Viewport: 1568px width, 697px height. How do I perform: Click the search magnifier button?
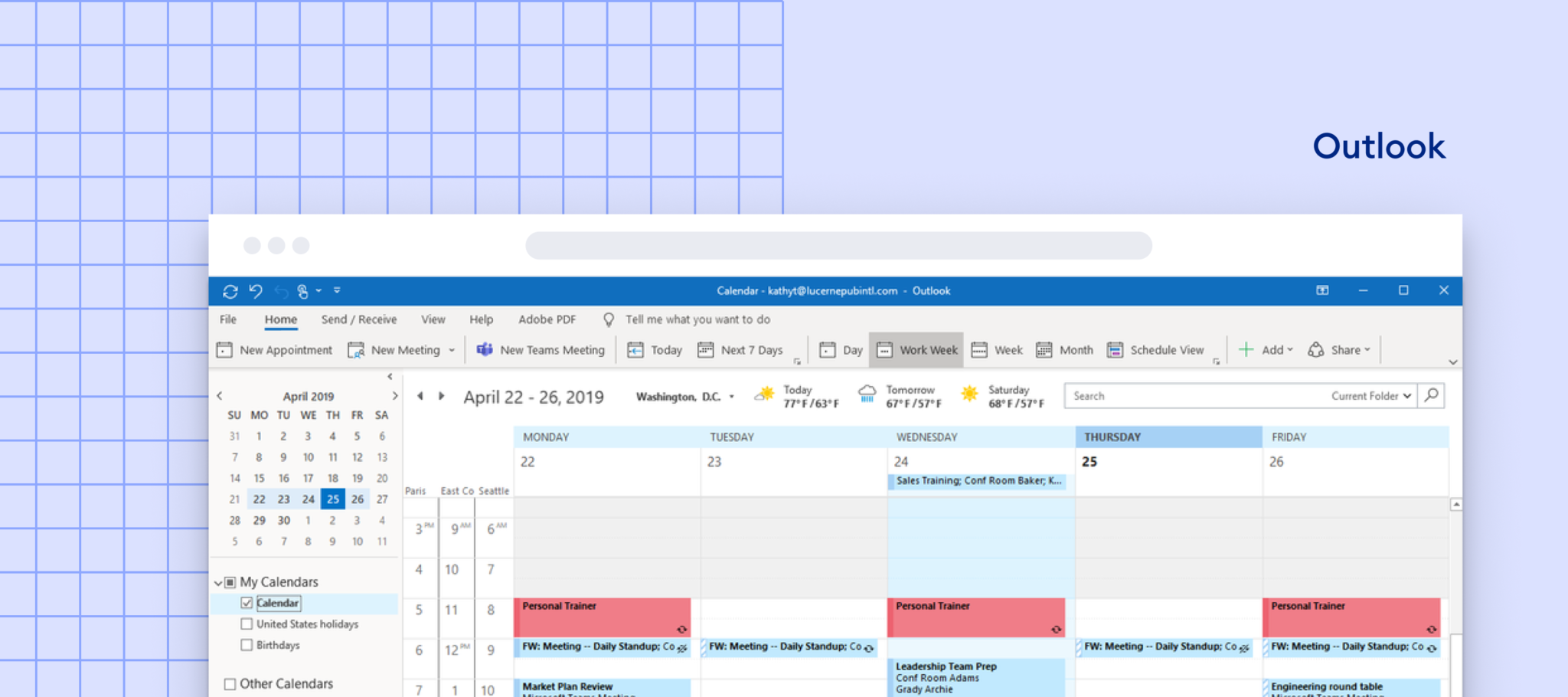(x=1431, y=395)
